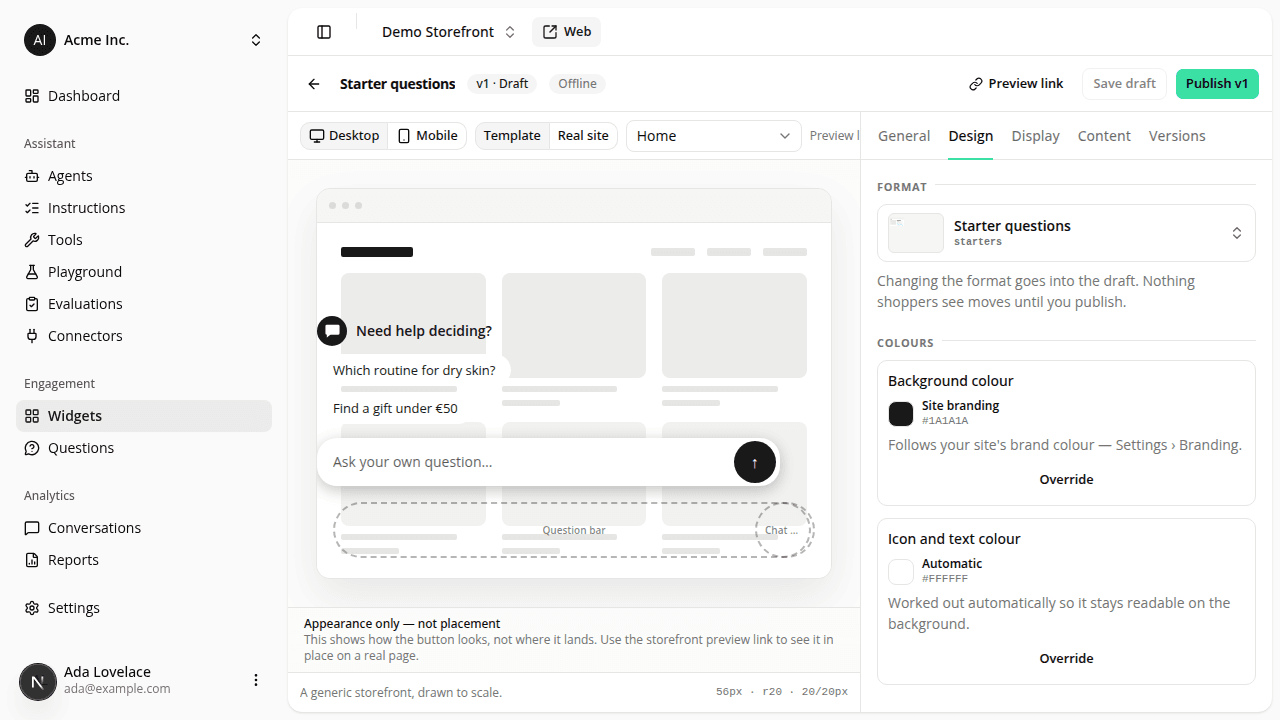Image resolution: width=1280 pixels, height=720 pixels.
Task: Click the Reports document icon
Action: pyautogui.click(x=32, y=560)
